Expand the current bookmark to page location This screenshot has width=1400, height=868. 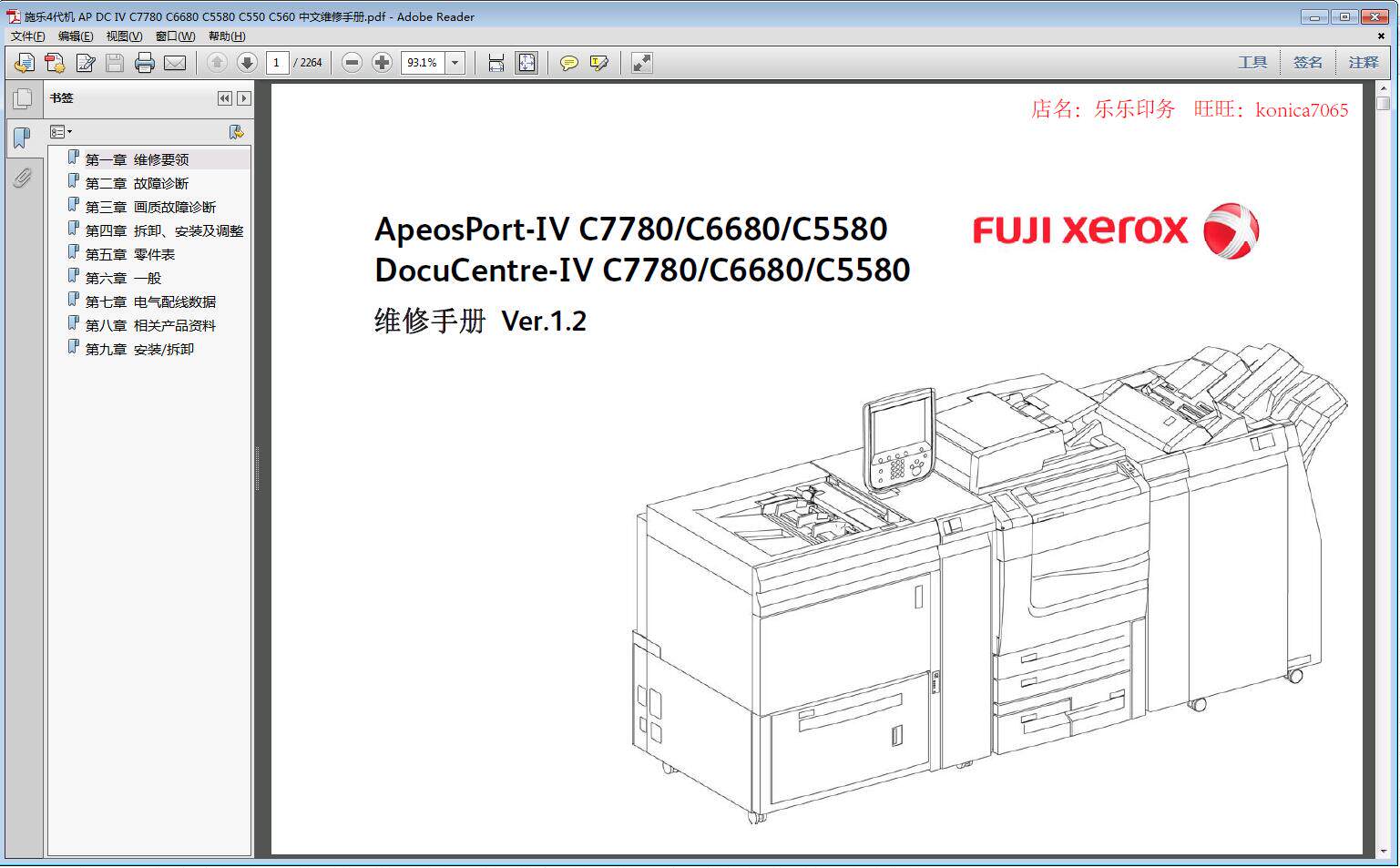point(237,131)
